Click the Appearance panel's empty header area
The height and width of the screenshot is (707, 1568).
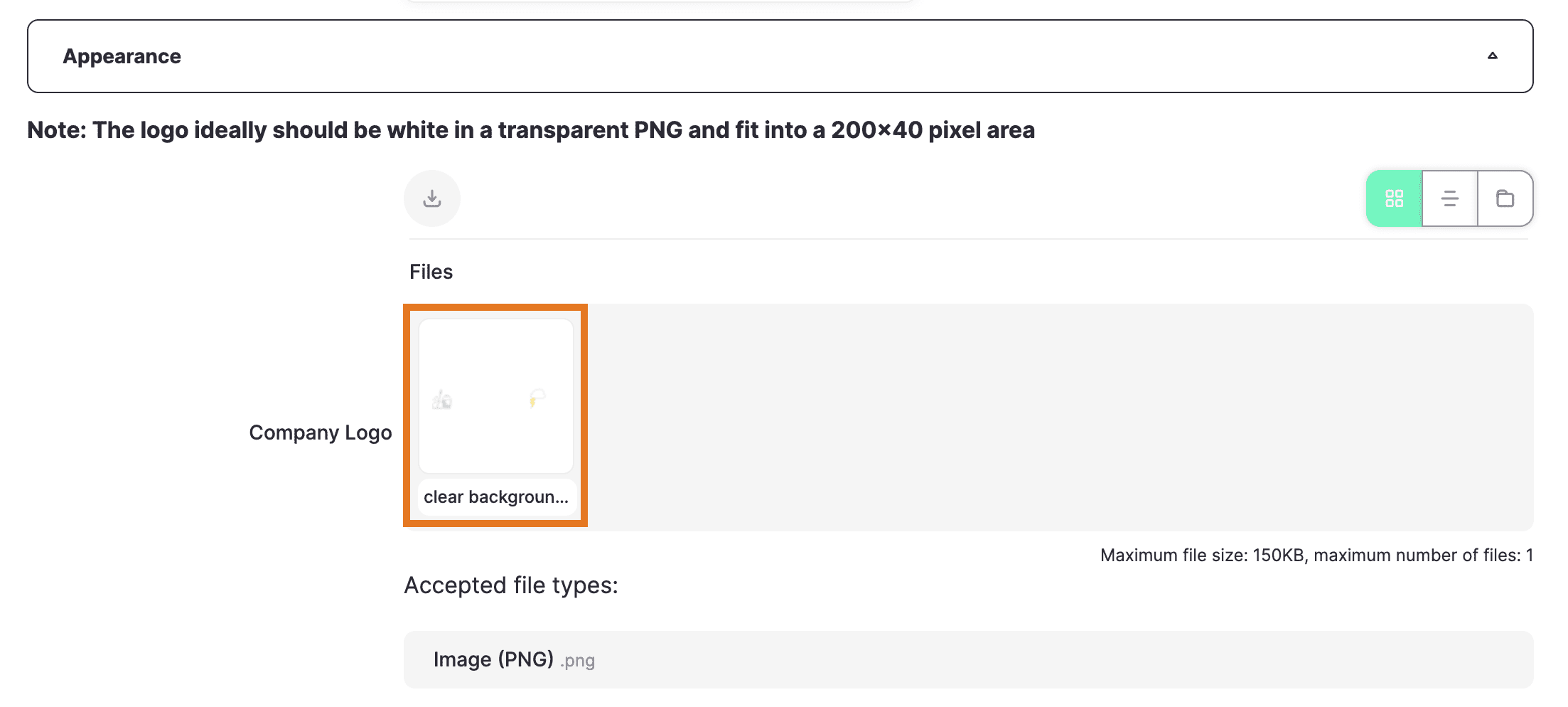click(832, 56)
